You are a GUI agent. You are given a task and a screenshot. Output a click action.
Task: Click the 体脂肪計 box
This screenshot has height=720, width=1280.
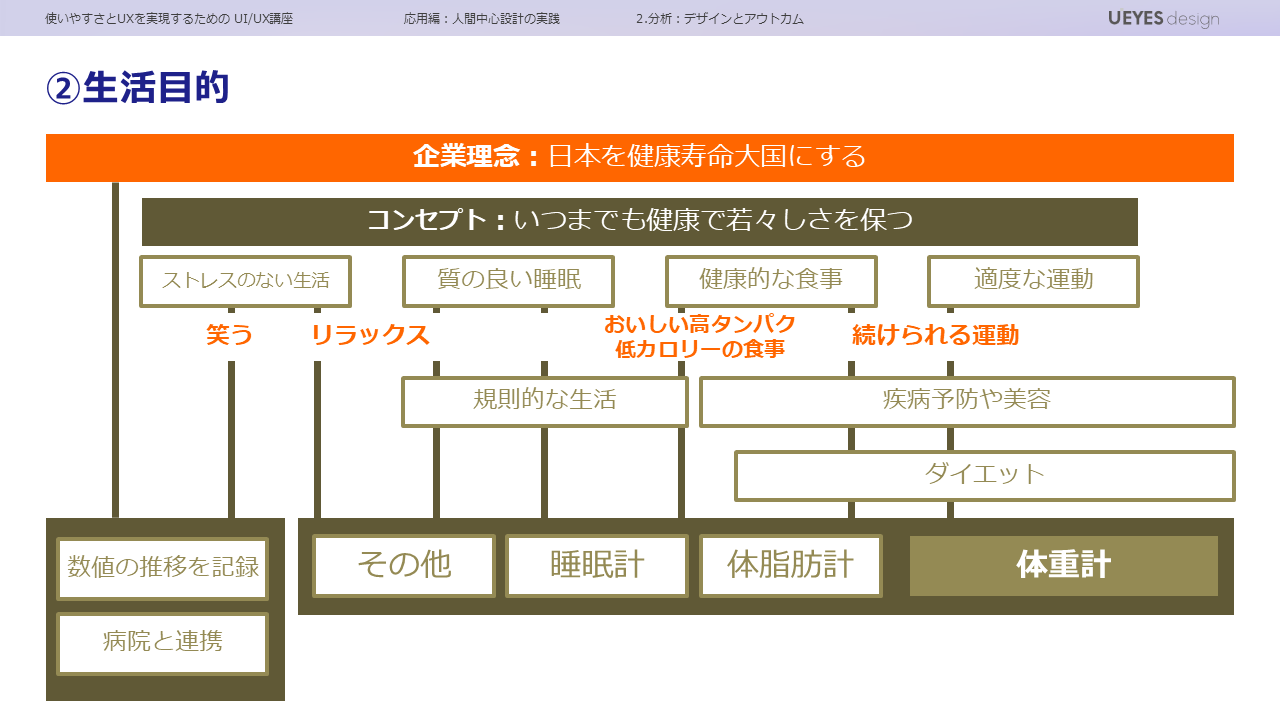pyautogui.click(x=790, y=566)
